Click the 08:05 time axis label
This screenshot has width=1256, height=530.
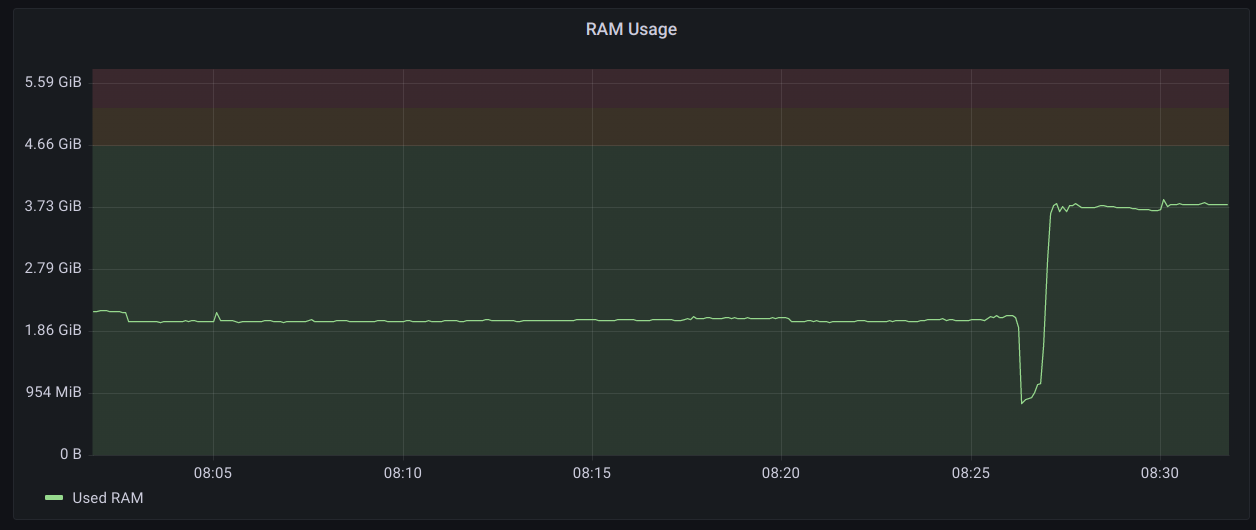(x=213, y=472)
